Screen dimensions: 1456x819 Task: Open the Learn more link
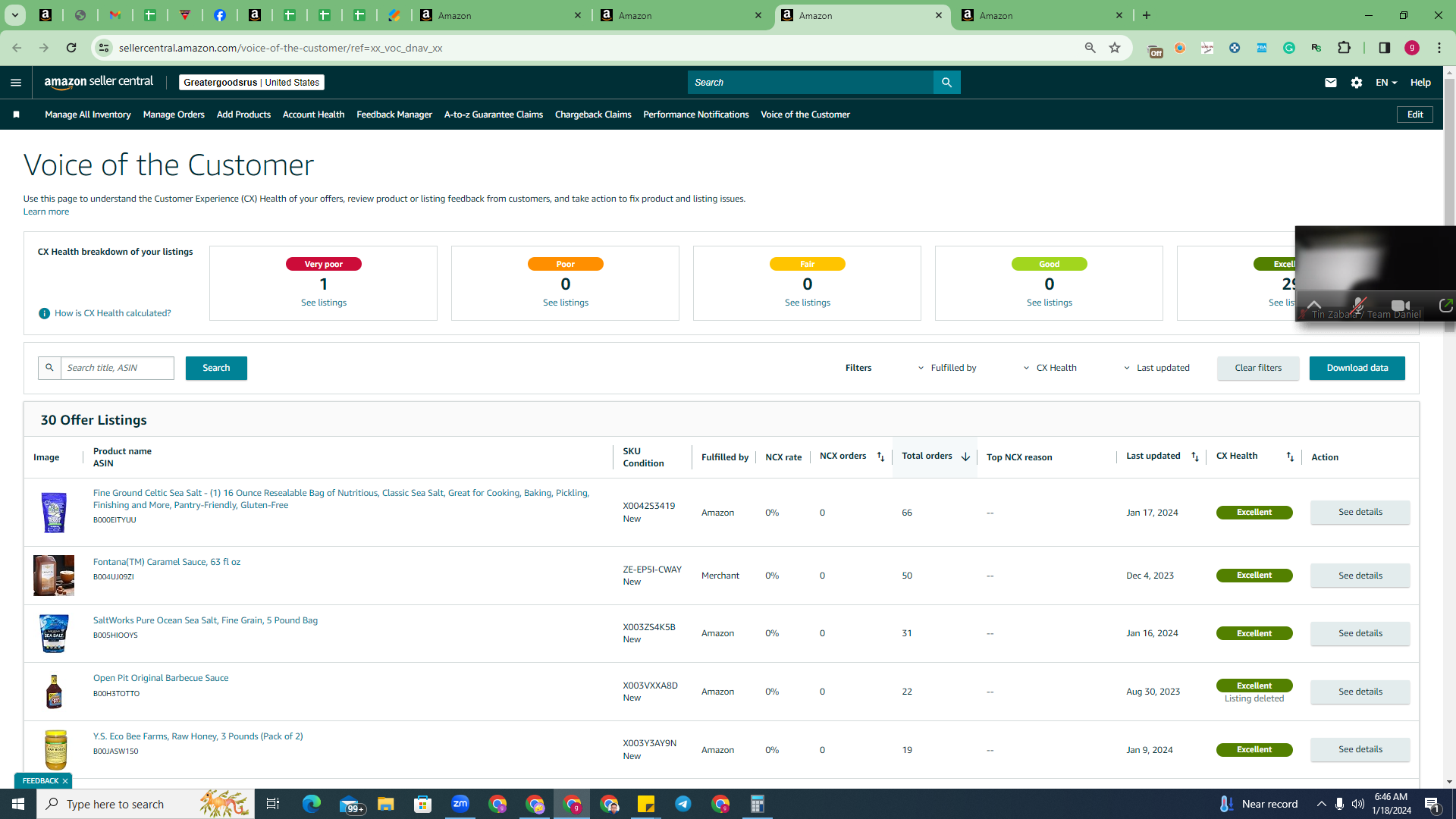point(45,212)
